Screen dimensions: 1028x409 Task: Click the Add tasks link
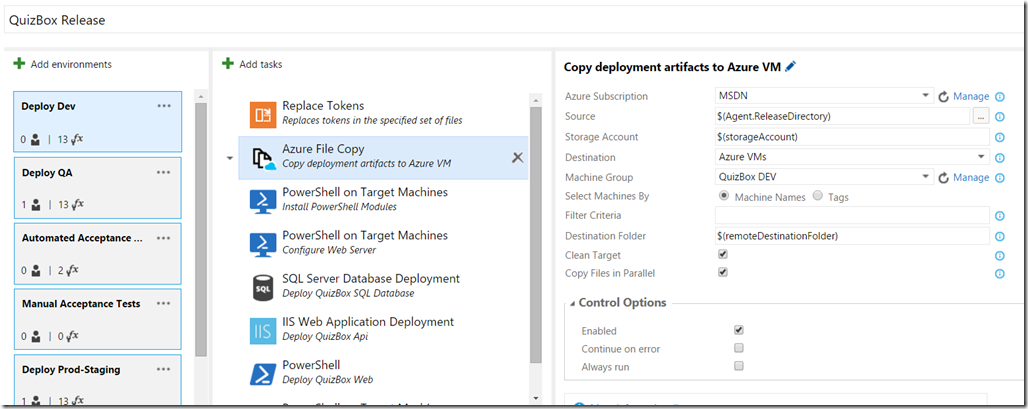coord(261,64)
